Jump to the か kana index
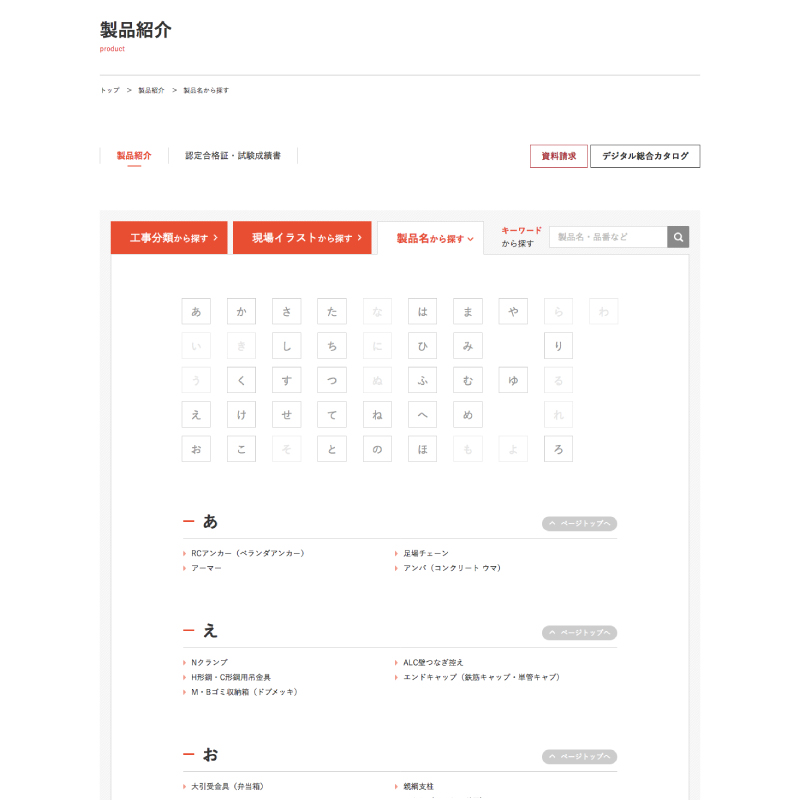800x800 pixels. pos(241,311)
